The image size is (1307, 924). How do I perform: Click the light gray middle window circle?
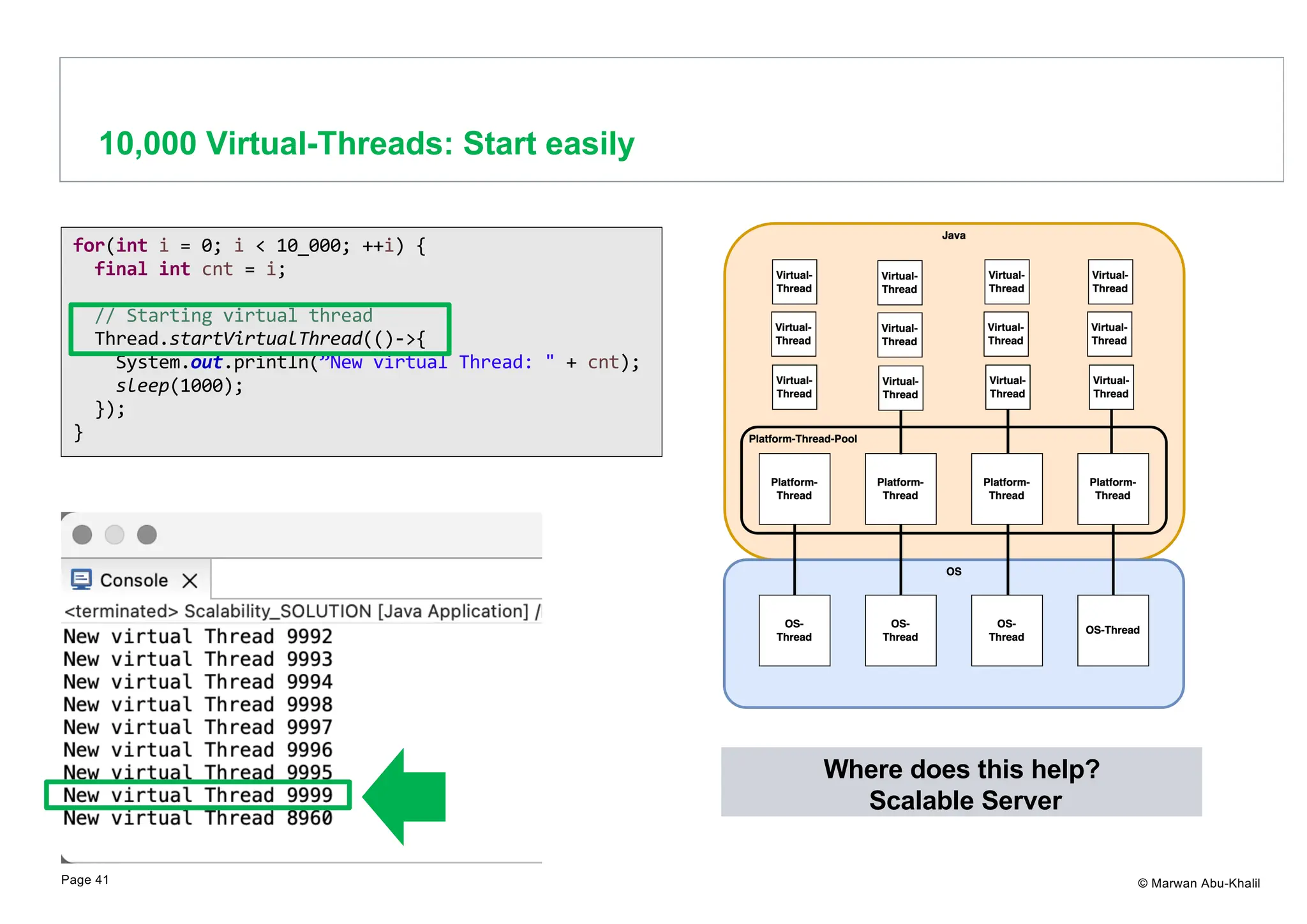tap(115, 534)
